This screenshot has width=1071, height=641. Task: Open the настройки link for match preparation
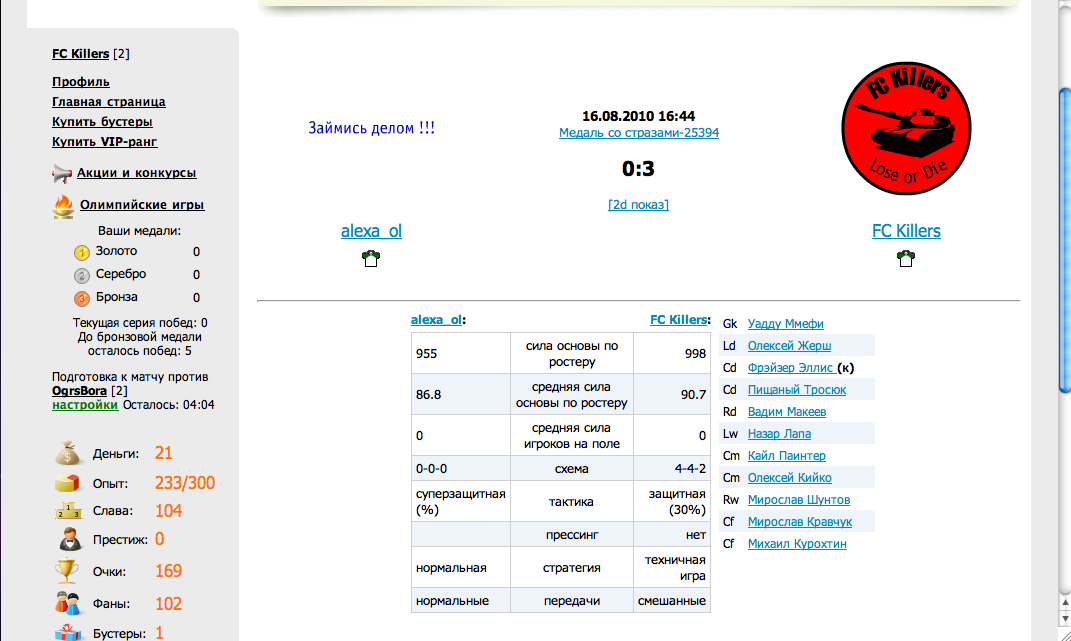click(85, 405)
